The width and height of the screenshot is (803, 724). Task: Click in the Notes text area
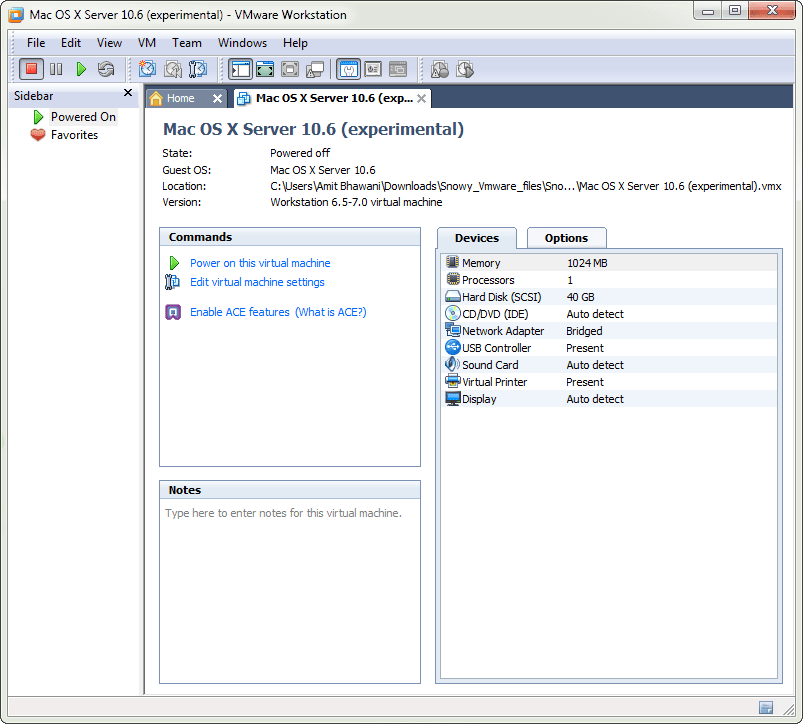tap(290, 590)
